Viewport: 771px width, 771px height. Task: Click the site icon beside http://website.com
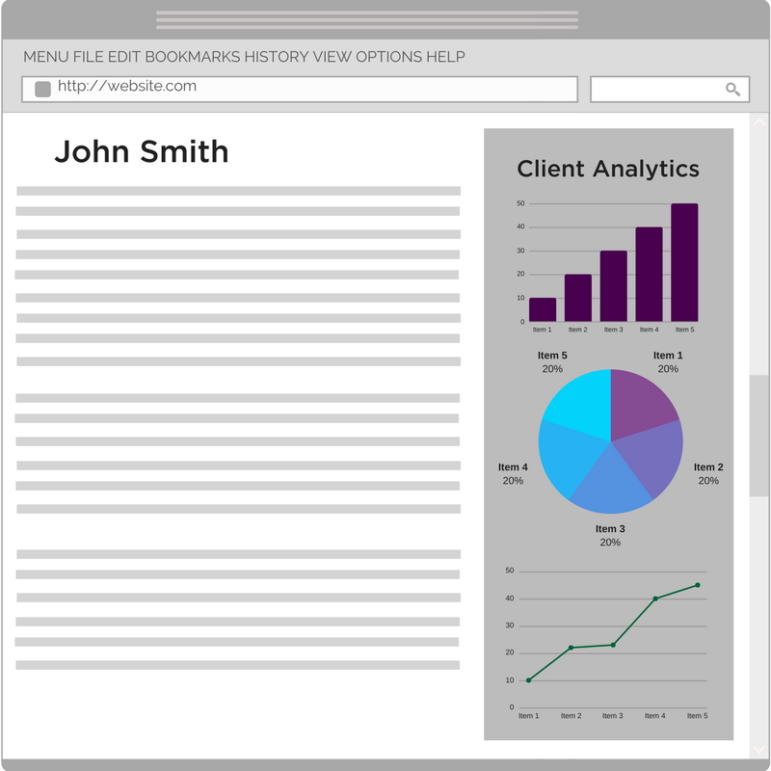tap(43, 89)
